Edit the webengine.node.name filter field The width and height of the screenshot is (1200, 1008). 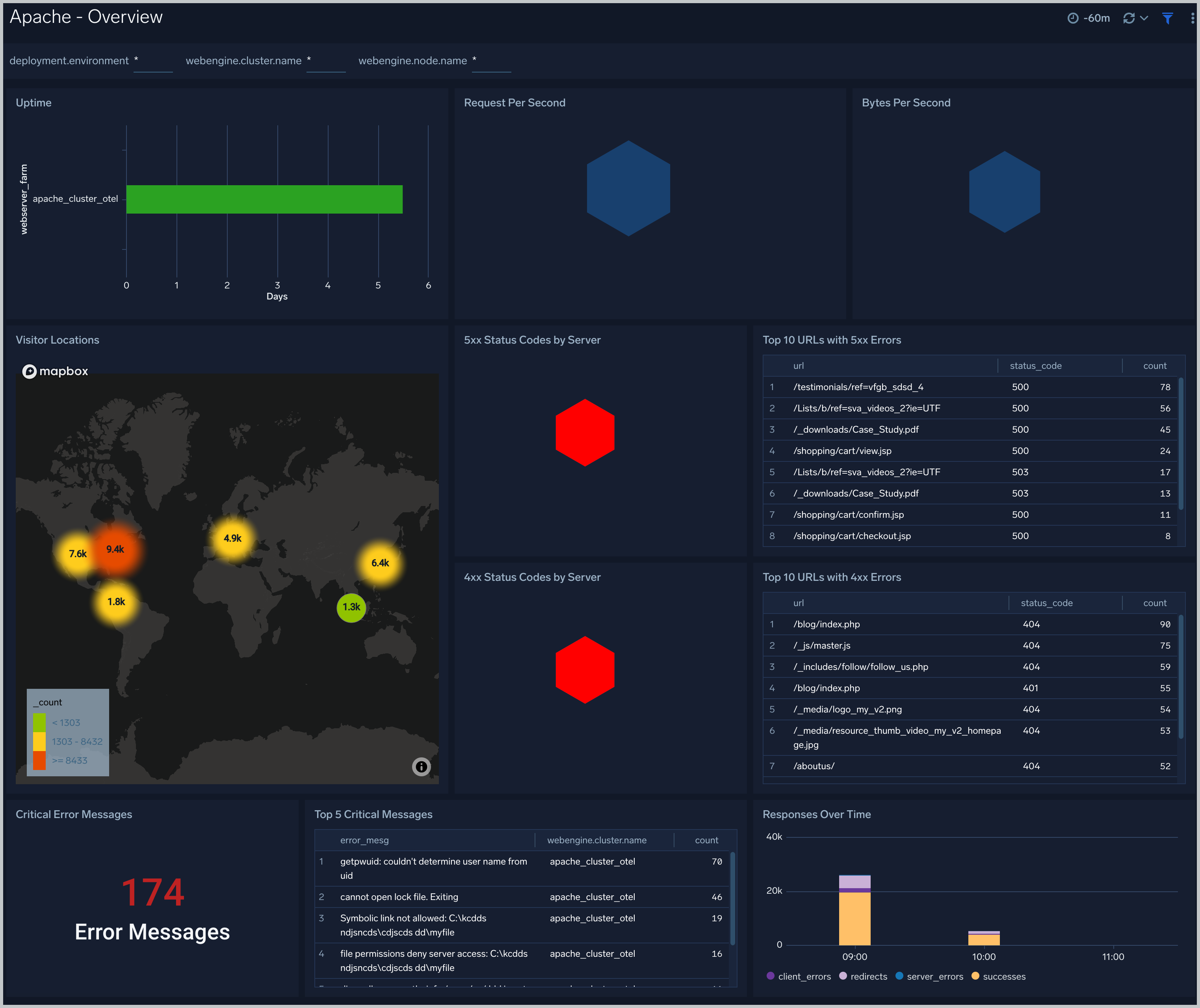coord(491,61)
